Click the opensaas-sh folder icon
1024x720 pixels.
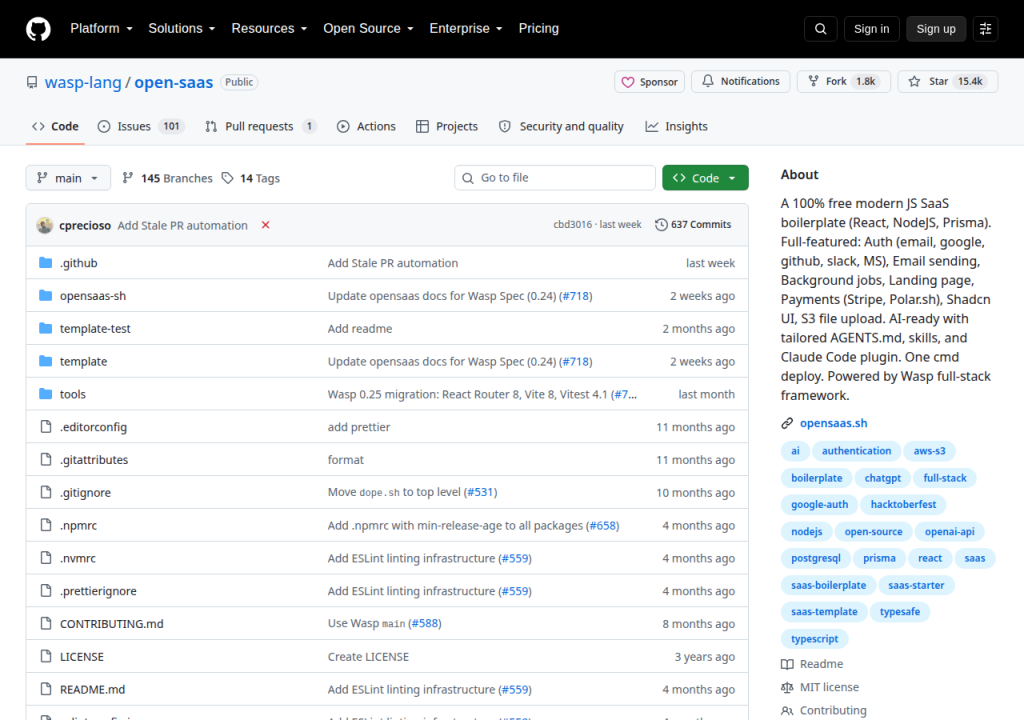pyautogui.click(x=45, y=295)
